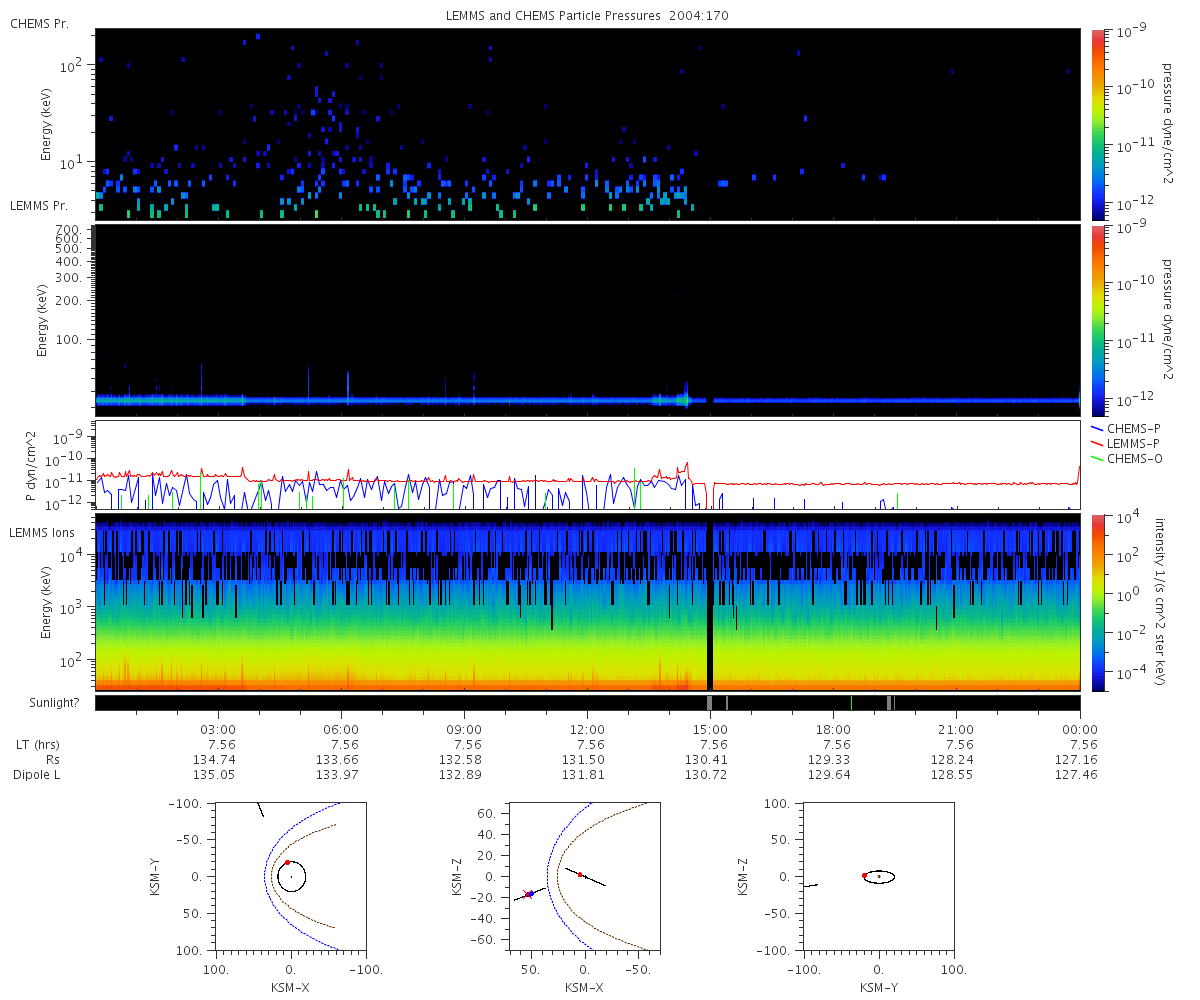The width and height of the screenshot is (1200, 1000).
Task: Click the 21:00 time axis tick label
Action: pos(956,729)
